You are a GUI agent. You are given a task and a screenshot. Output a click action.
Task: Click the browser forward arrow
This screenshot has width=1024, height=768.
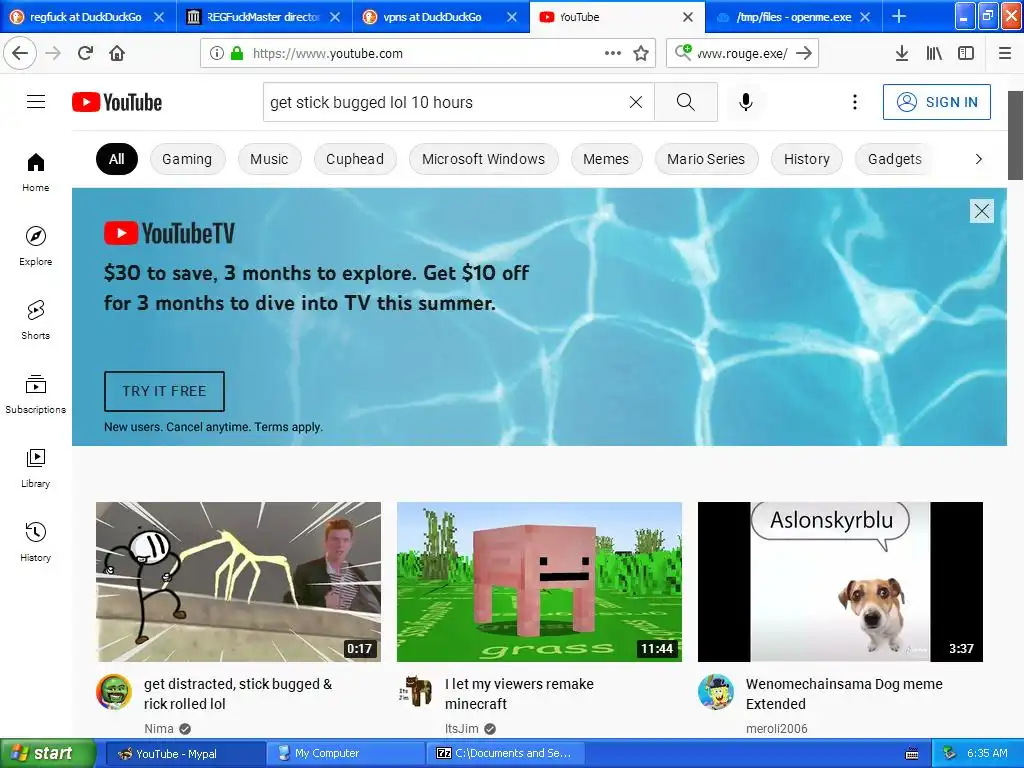tap(54, 53)
